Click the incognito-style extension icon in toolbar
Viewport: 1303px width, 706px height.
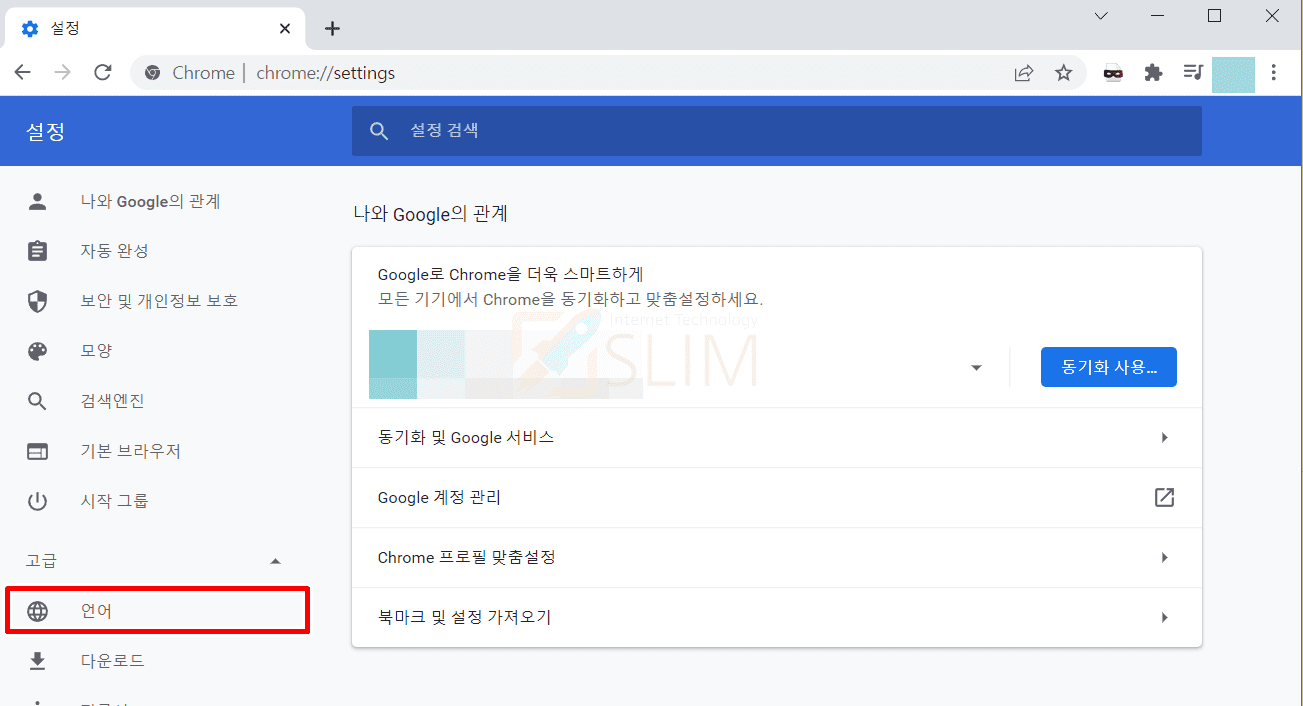1113,73
